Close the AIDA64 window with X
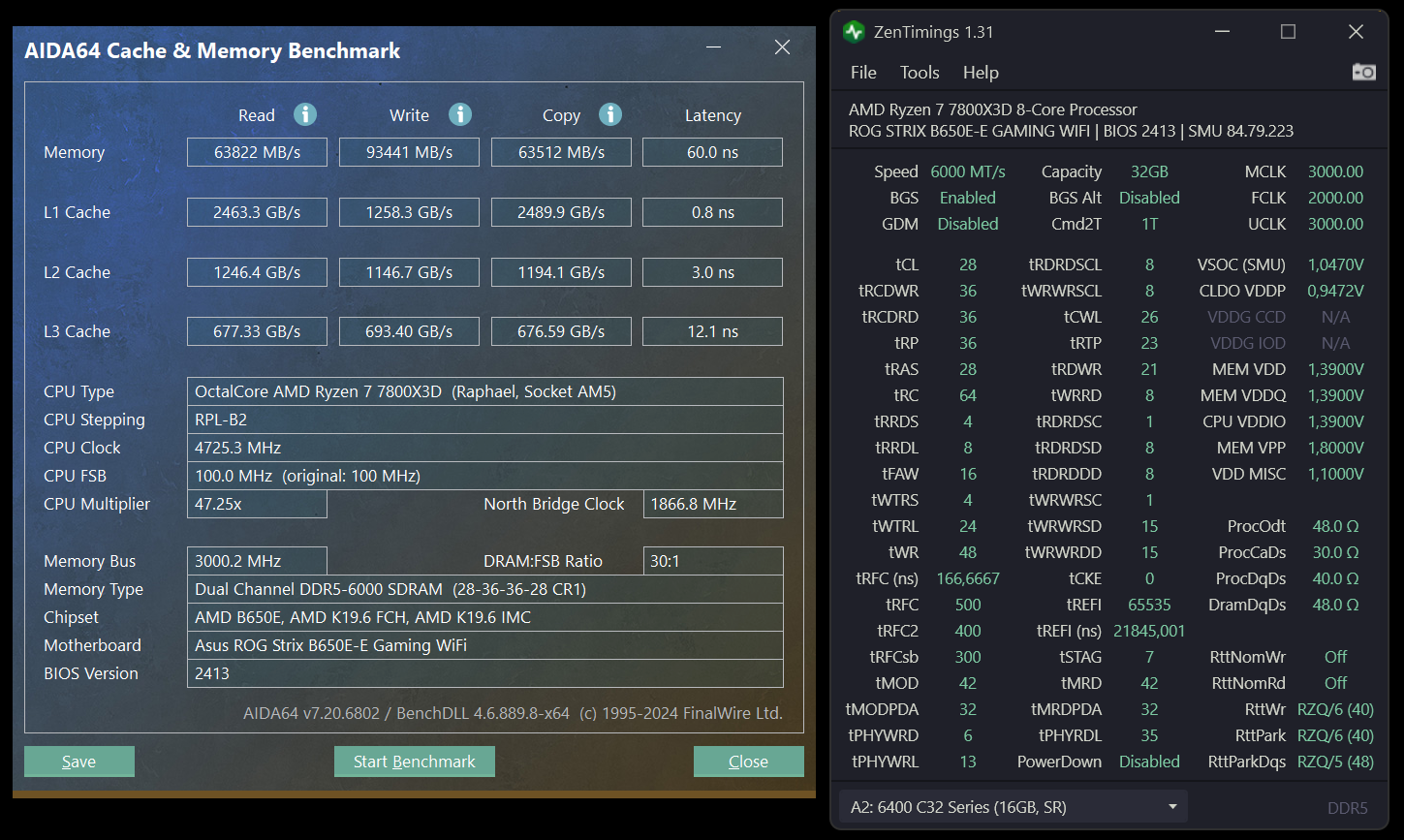 point(782,47)
